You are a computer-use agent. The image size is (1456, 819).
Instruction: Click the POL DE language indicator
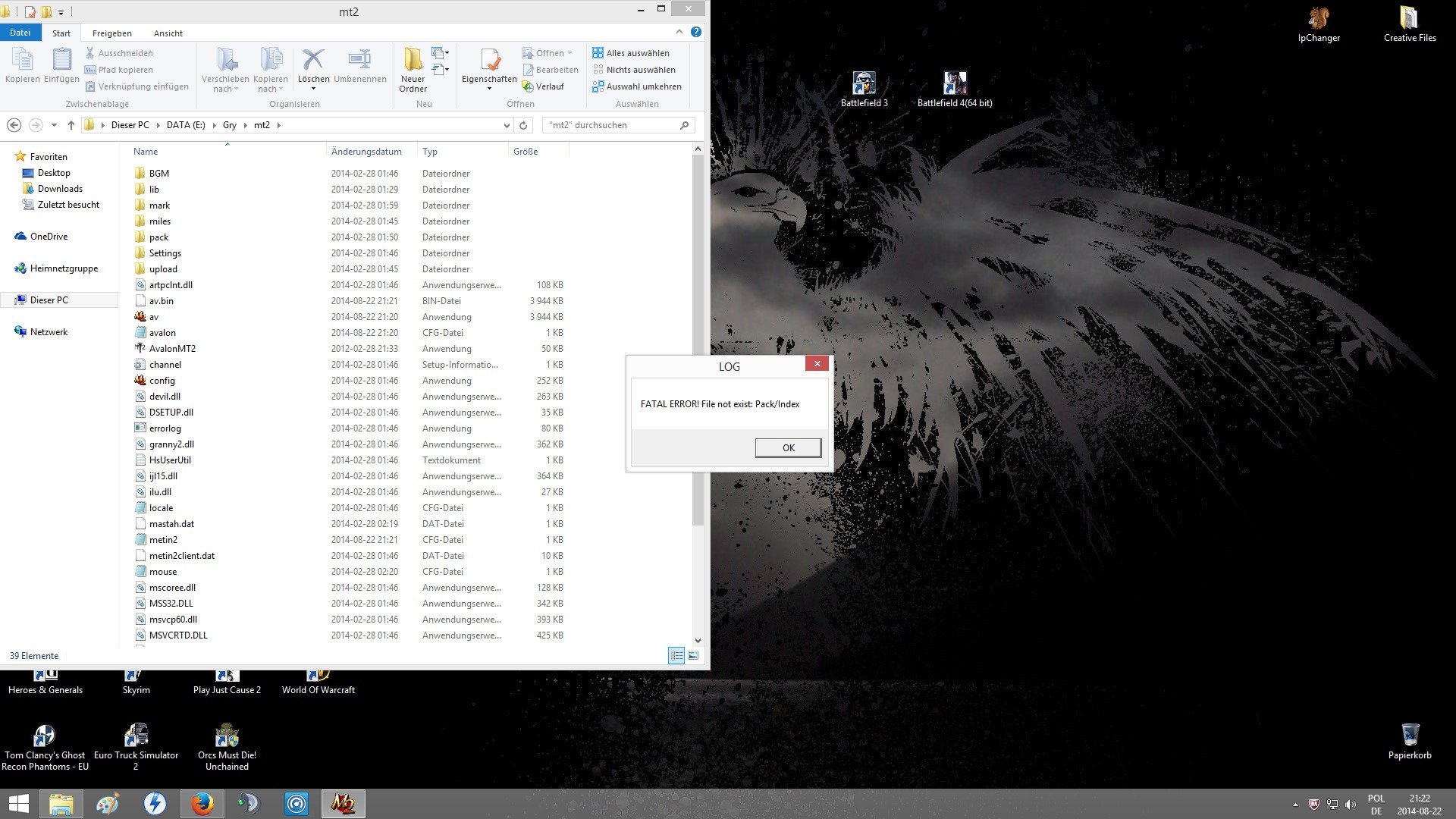[1376, 805]
